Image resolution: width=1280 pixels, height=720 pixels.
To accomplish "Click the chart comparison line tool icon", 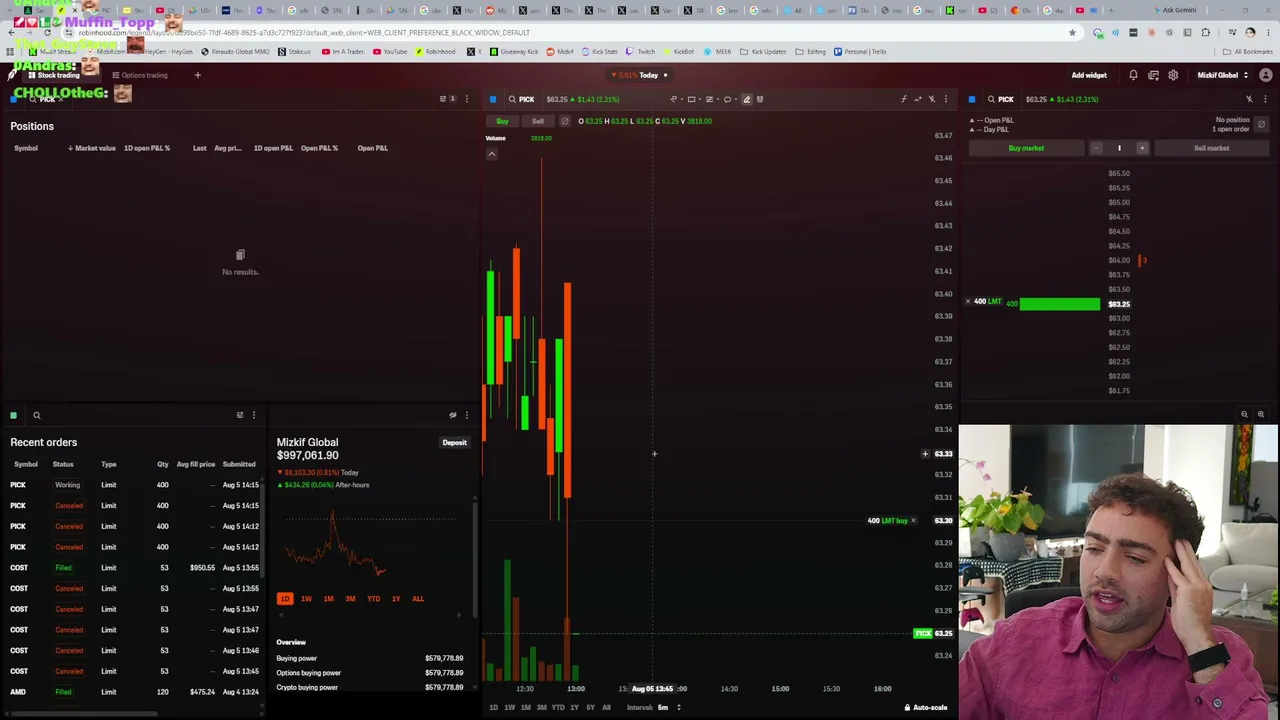I will (x=918, y=99).
